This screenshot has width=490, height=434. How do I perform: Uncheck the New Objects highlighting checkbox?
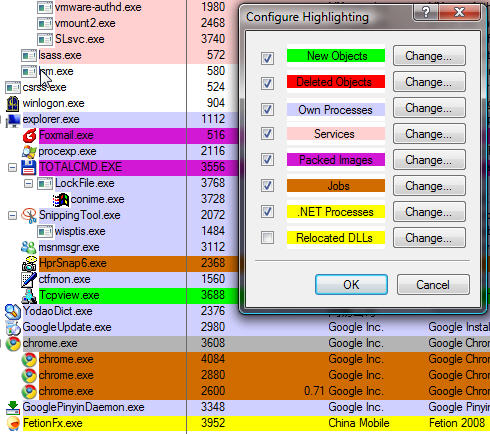tap(267, 58)
